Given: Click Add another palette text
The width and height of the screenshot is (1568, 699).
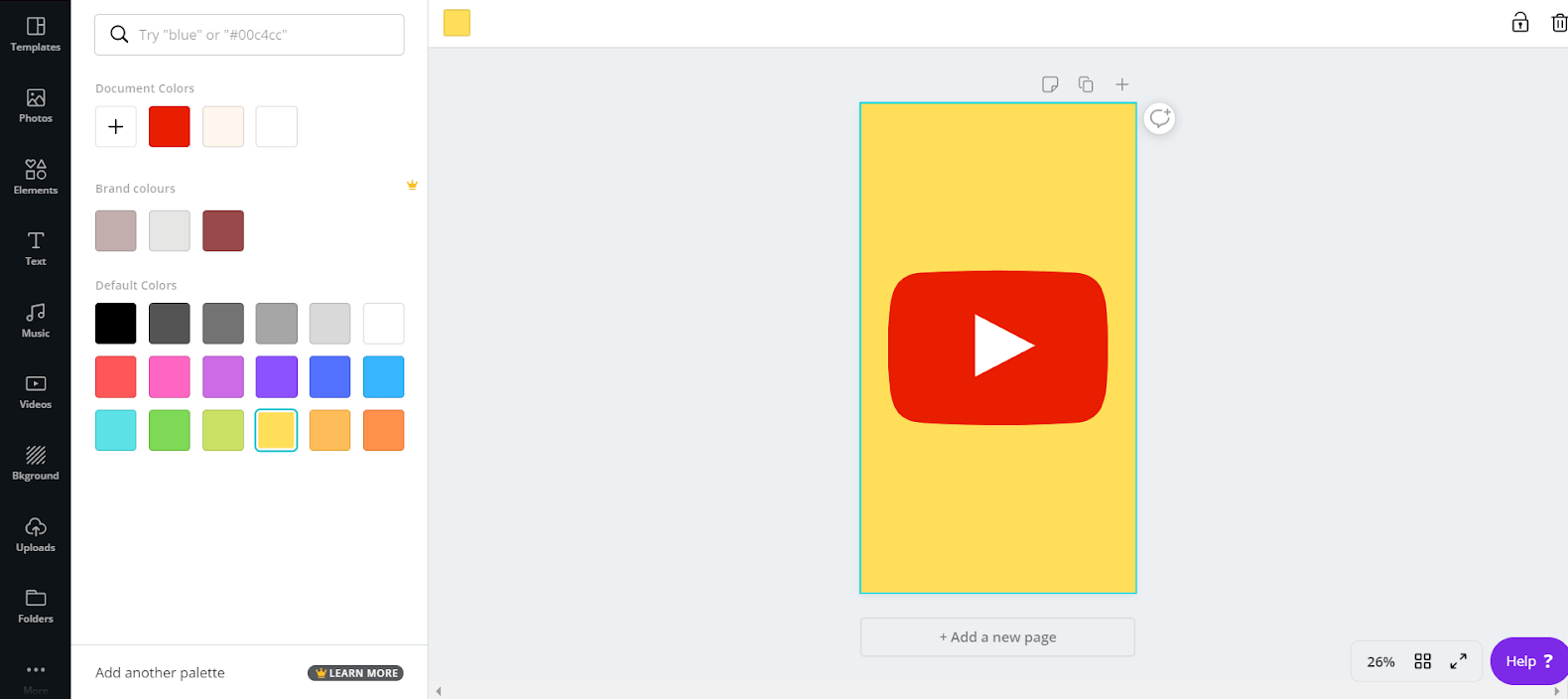Looking at the screenshot, I should [160, 673].
